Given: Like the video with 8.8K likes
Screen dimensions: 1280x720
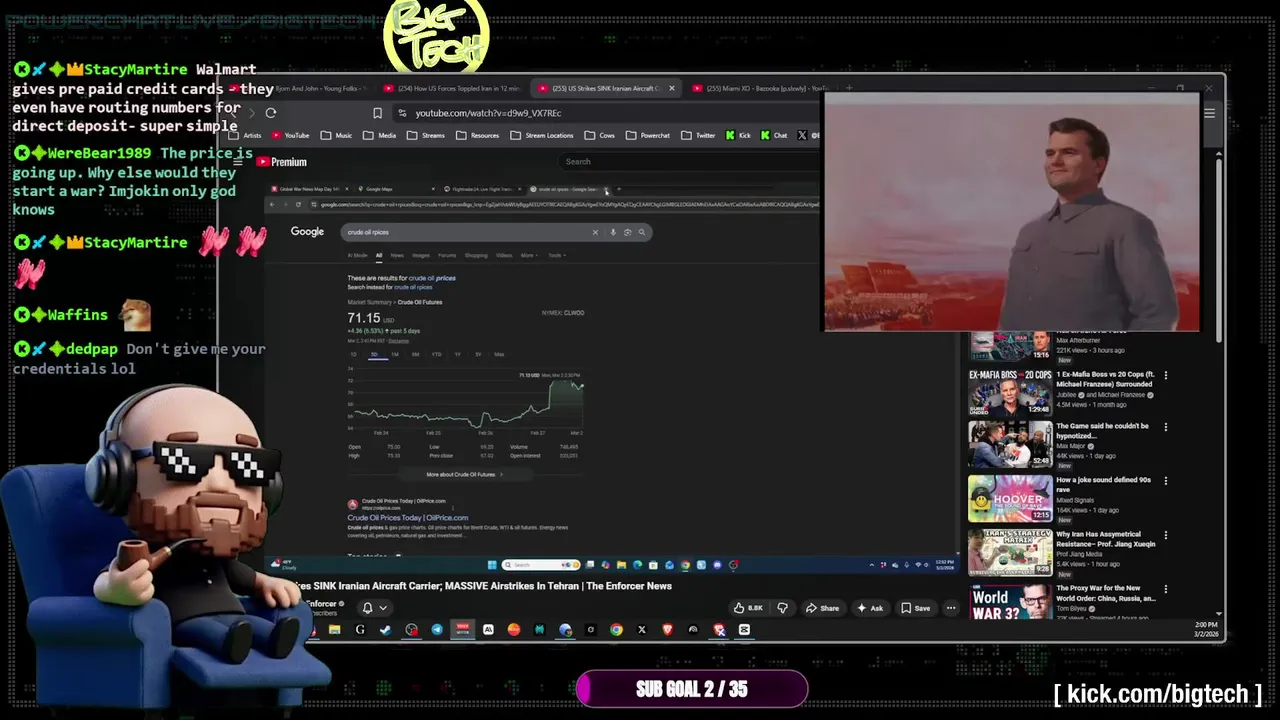Looking at the screenshot, I should coord(748,608).
